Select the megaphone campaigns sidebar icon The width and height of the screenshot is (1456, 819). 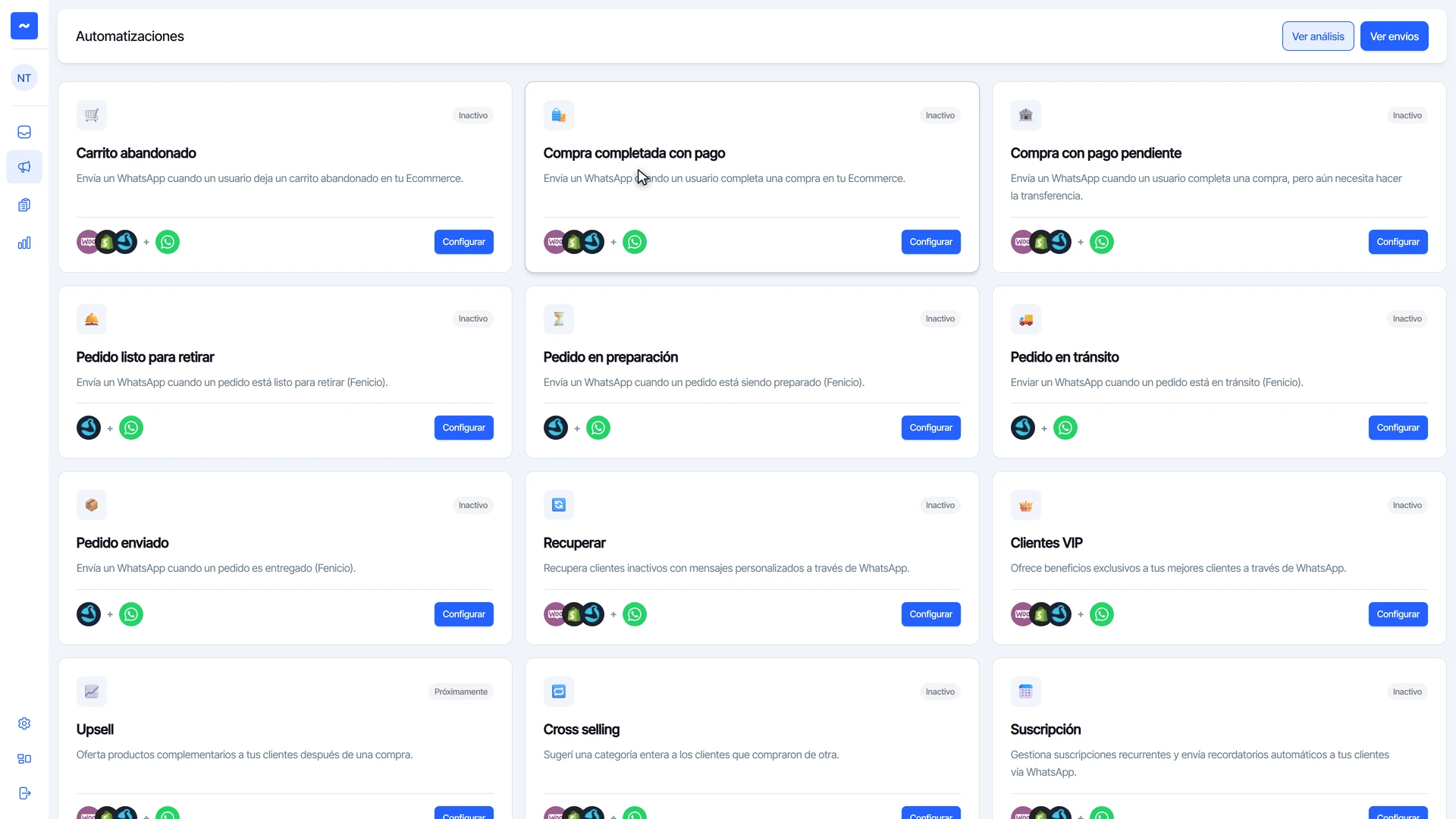coord(24,167)
